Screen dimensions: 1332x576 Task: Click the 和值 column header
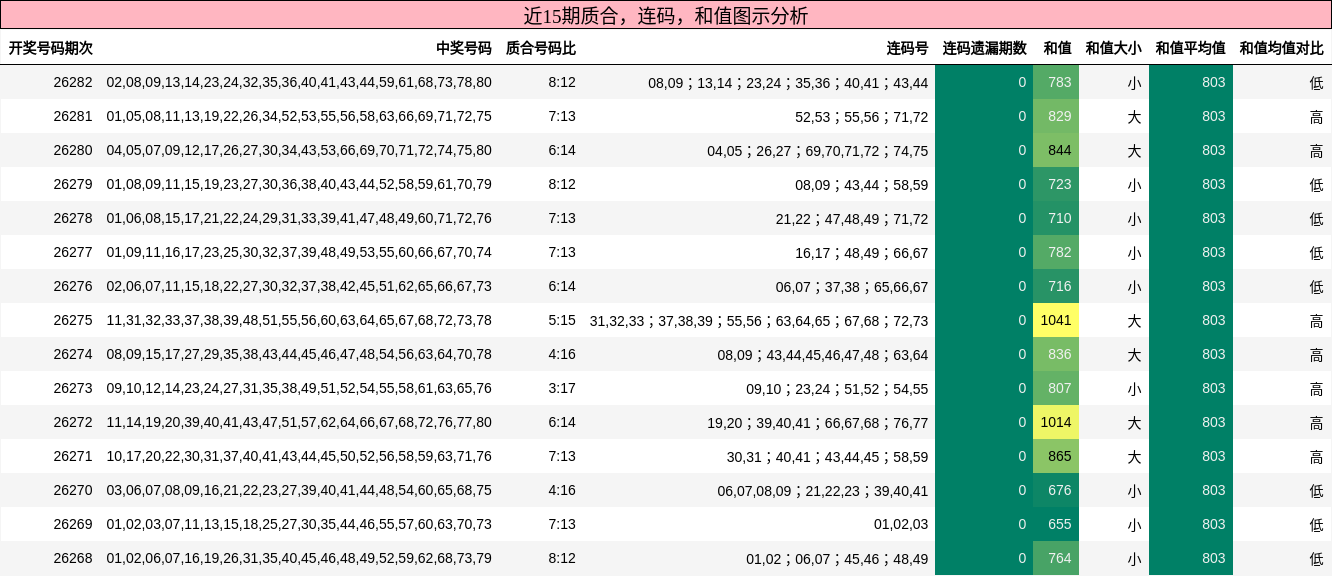pos(1057,48)
